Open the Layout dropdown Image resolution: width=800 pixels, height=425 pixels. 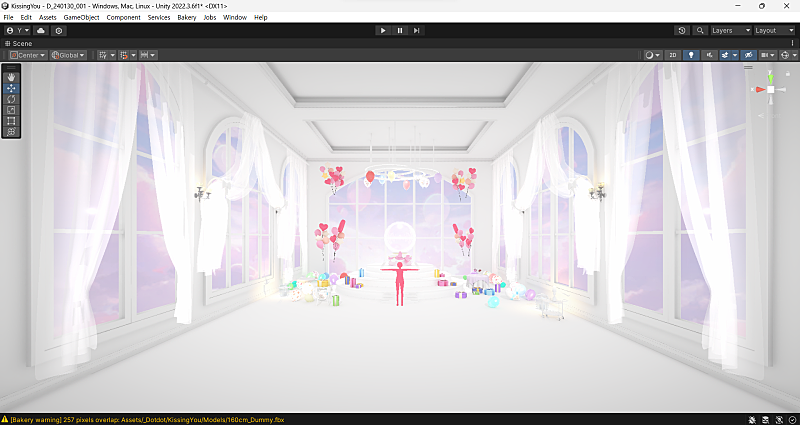pyautogui.click(x=772, y=31)
